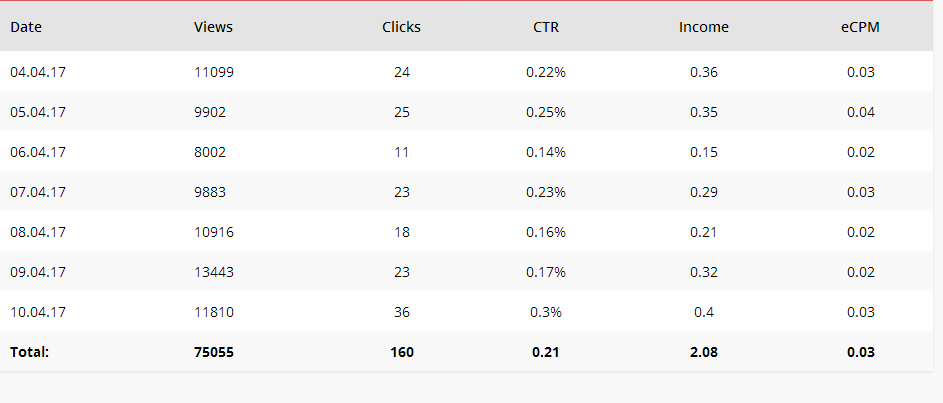Select the 04.04.17 date row

pos(466,72)
